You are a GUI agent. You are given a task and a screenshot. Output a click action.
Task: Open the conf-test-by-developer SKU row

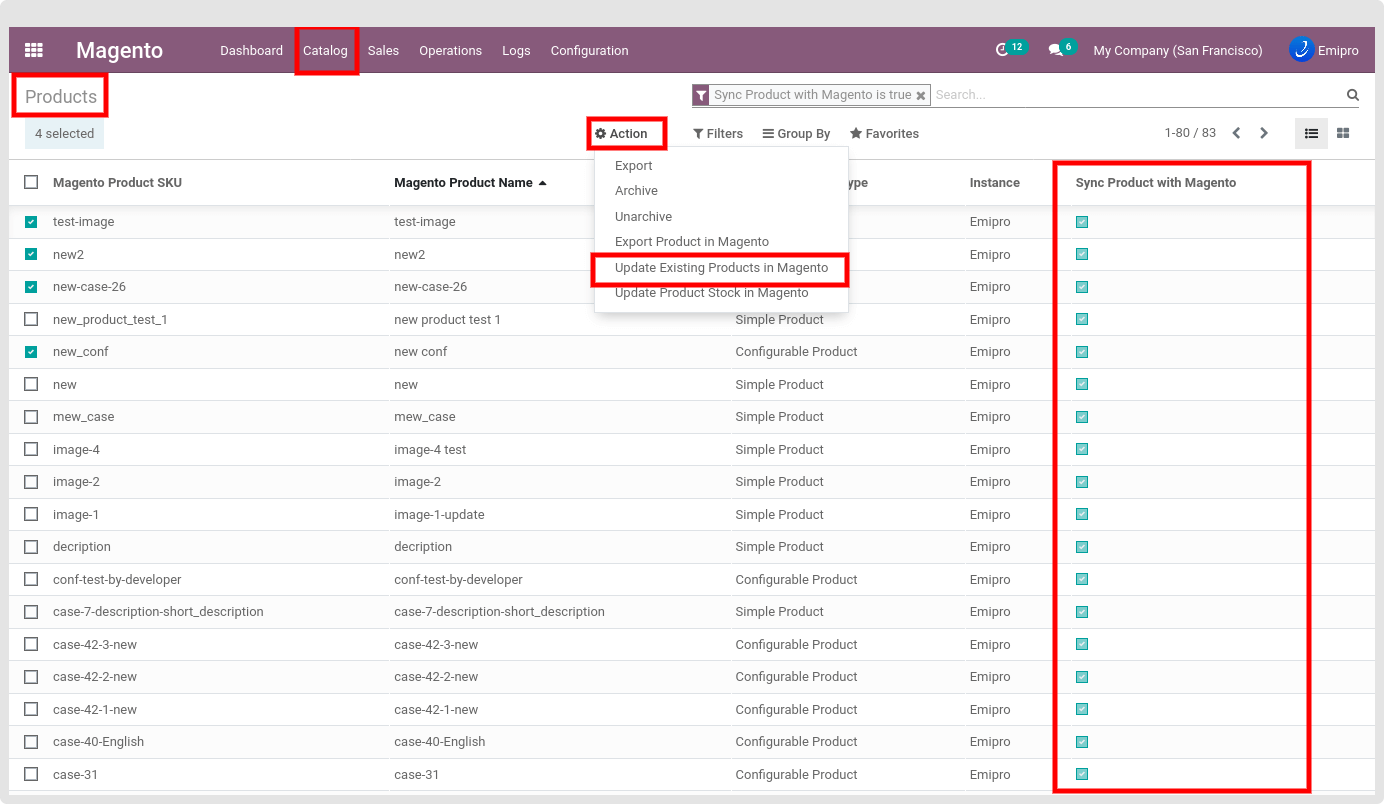117,580
